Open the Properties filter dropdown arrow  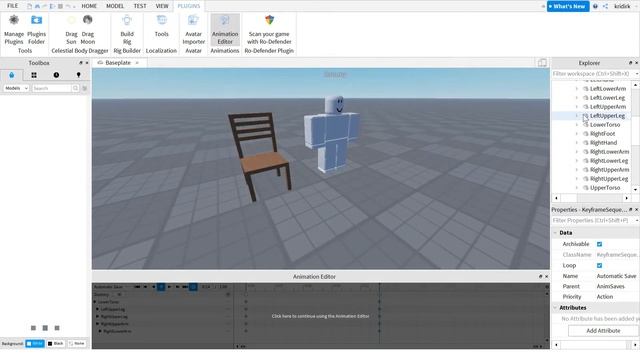point(637,220)
